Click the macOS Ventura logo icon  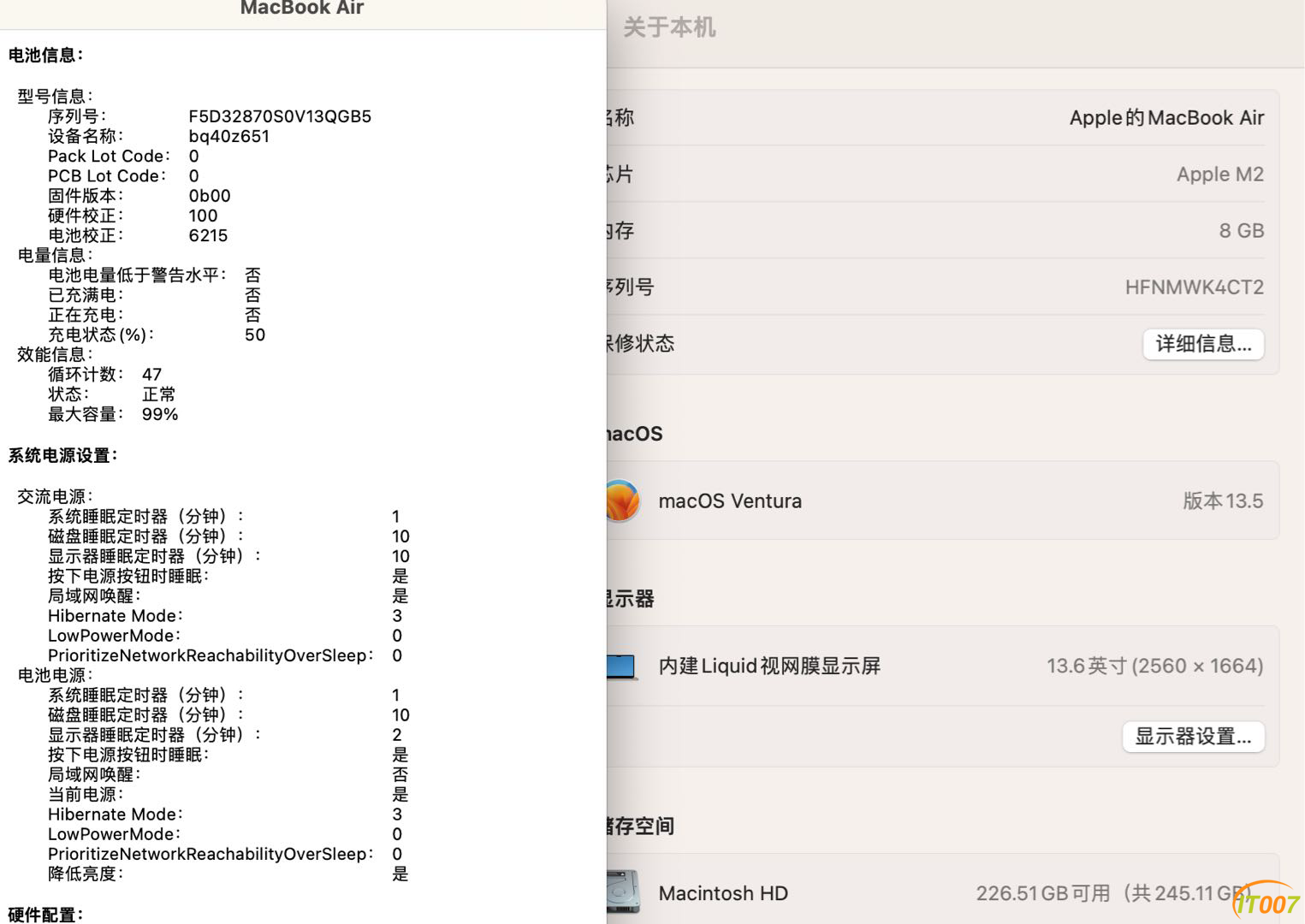click(x=623, y=500)
